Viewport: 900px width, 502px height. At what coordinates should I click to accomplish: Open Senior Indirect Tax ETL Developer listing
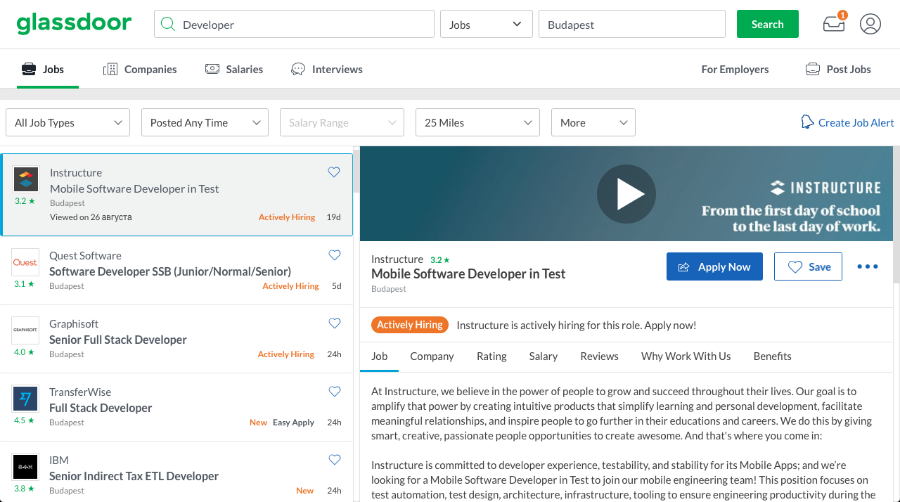coord(134,476)
